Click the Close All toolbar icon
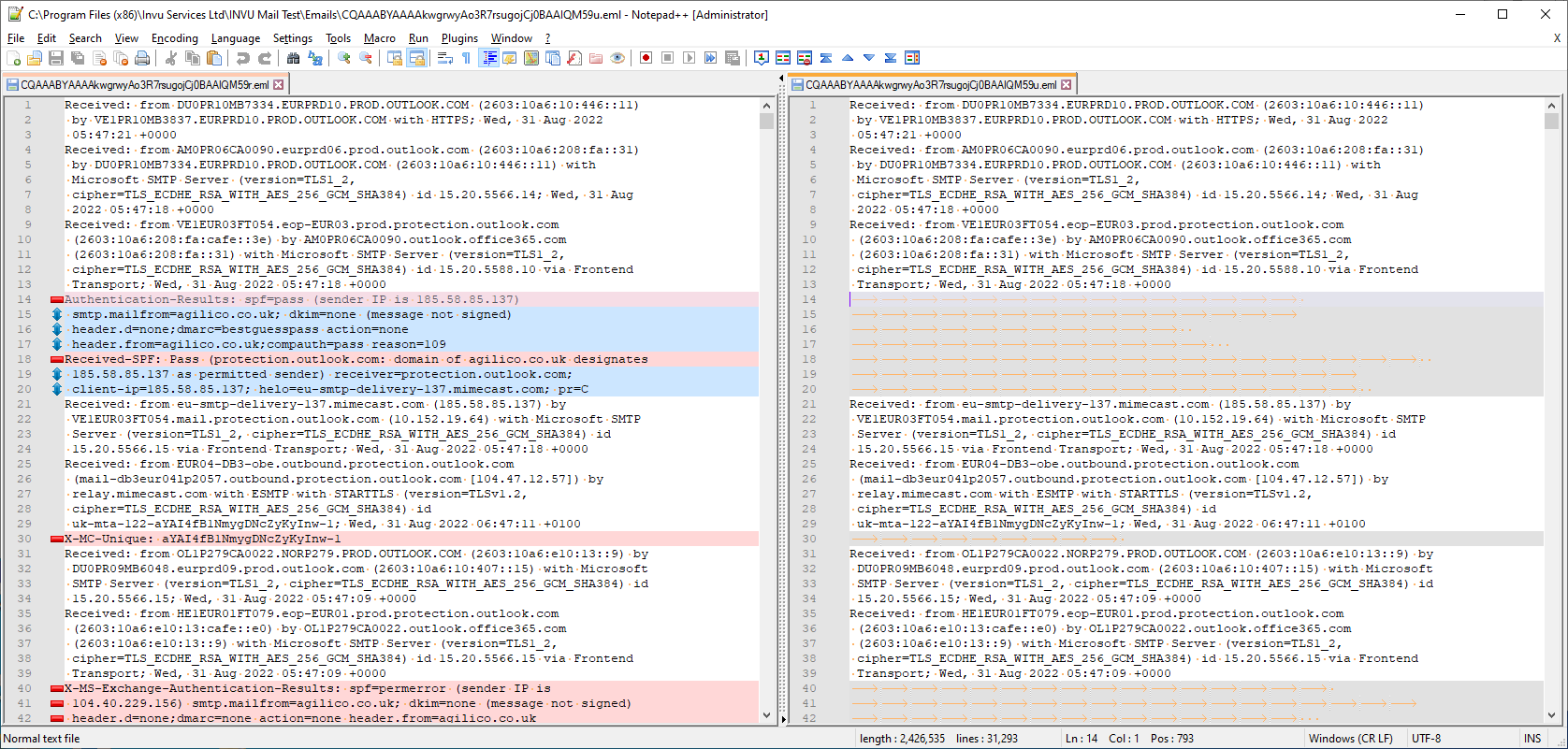 [121, 58]
